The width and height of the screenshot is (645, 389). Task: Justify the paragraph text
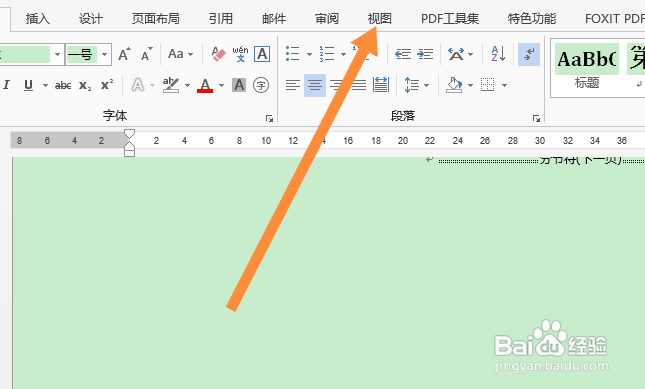point(359,85)
